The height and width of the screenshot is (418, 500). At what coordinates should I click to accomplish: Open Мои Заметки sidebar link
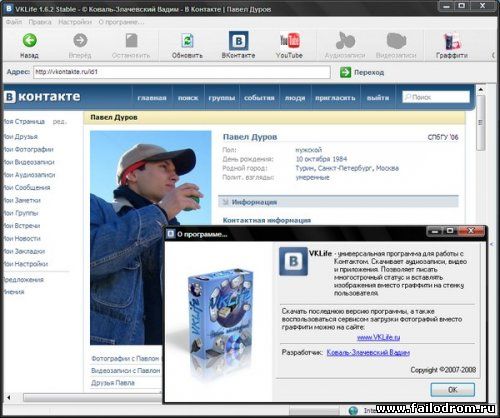[x=22, y=200]
